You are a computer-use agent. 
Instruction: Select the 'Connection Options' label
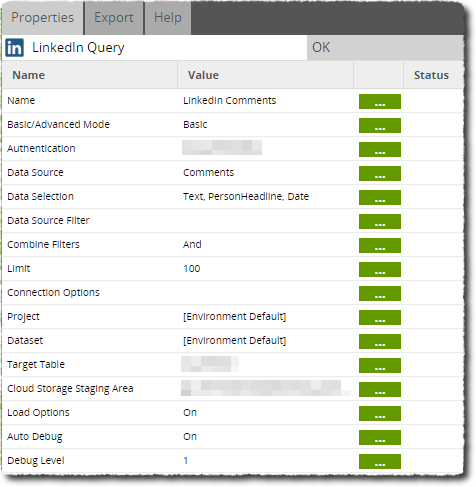click(x=53, y=292)
